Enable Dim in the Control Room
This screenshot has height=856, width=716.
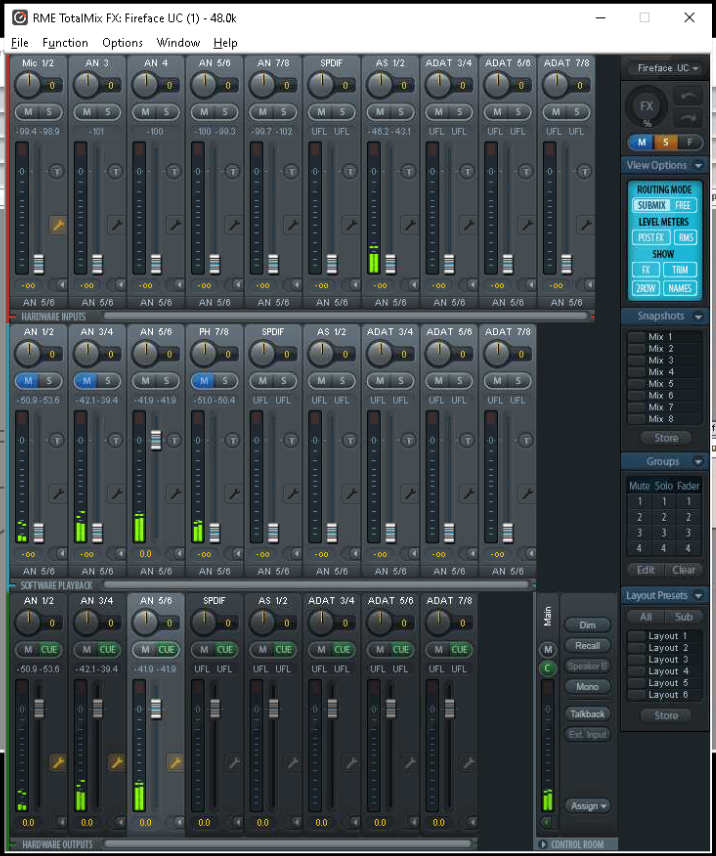(x=587, y=625)
